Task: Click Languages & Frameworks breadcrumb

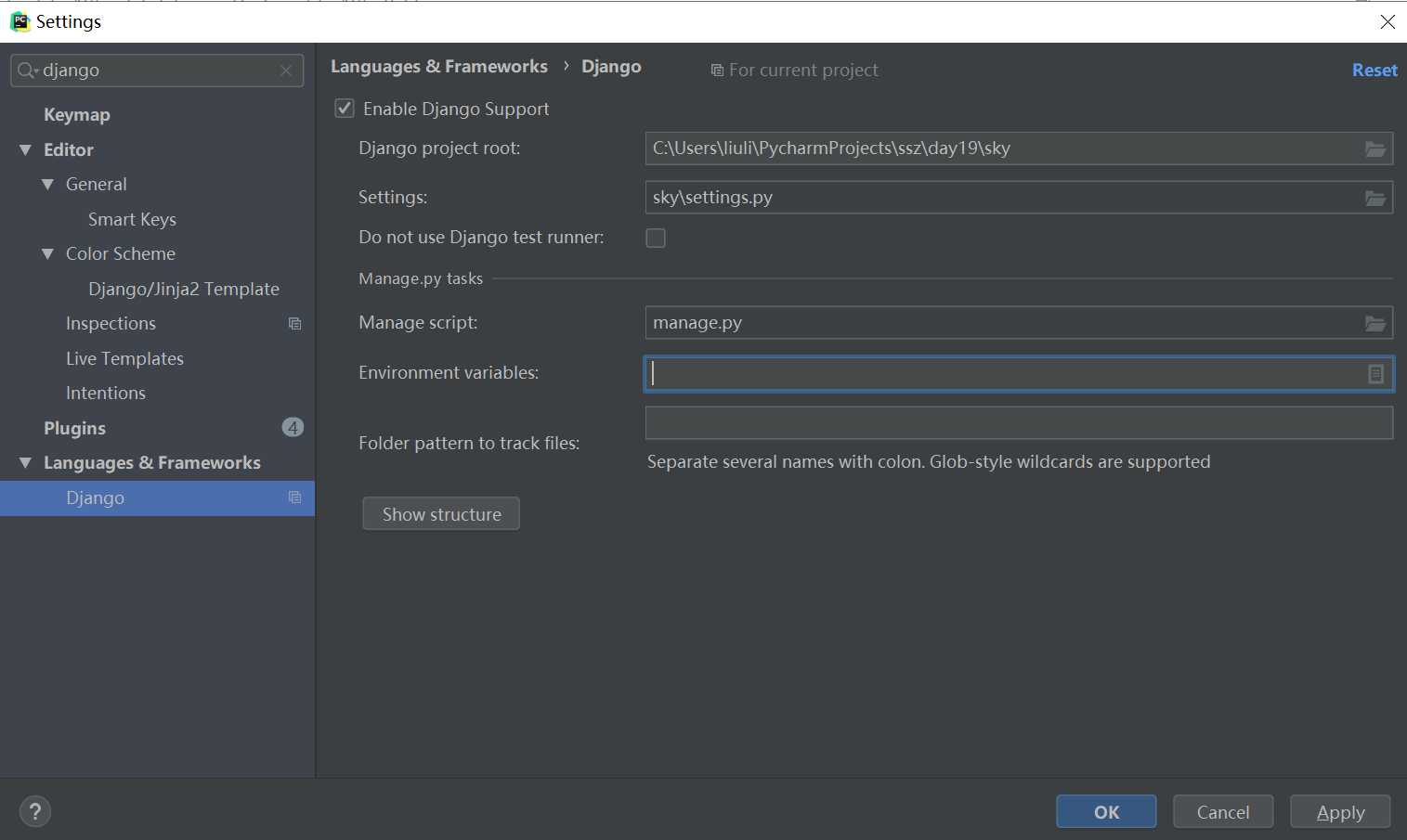Action: (x=439, y=67)
